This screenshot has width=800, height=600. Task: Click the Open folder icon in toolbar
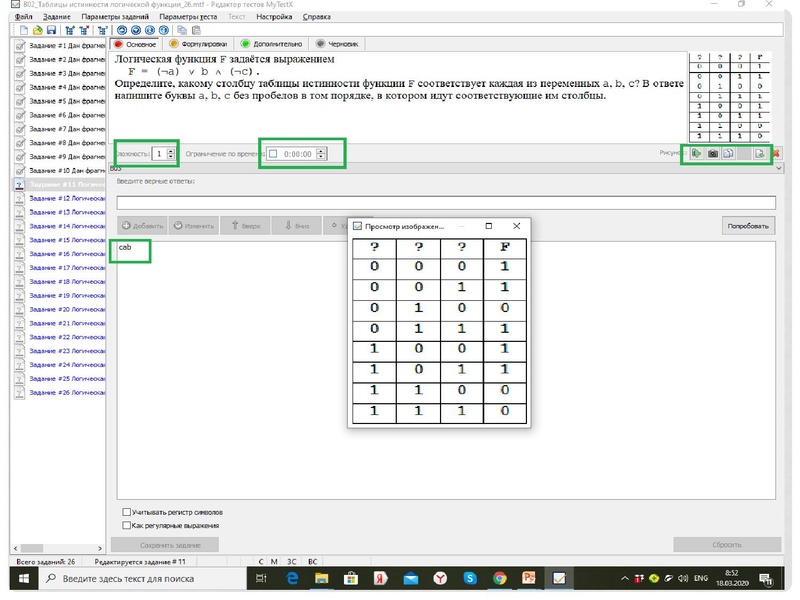[x=36, y=31]
